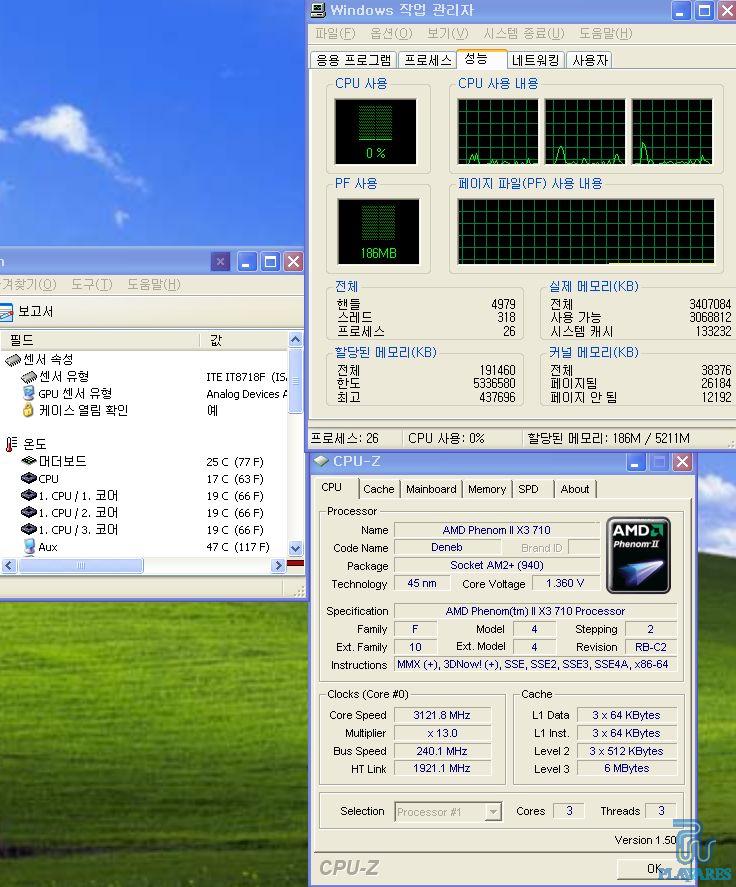Click the Analog Devices GPU sensor value
736x887 pixels.
pos(247,394)
